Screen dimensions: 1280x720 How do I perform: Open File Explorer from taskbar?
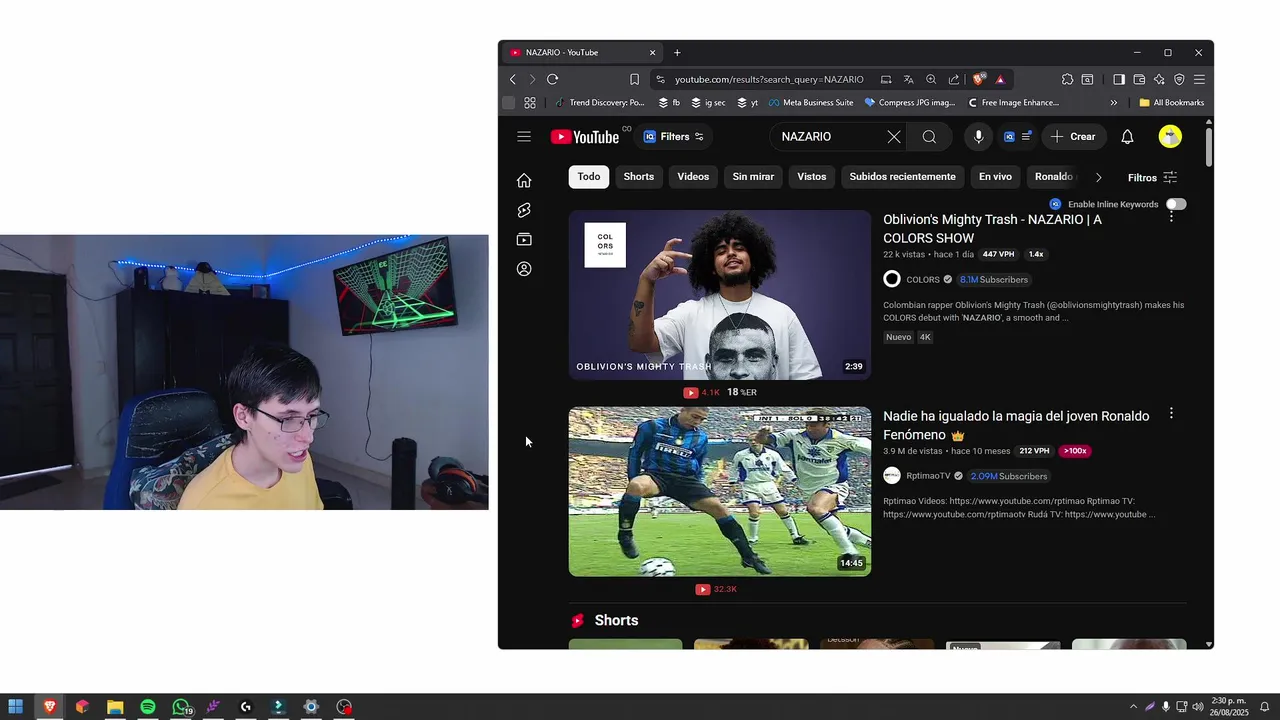click(115, 707)
